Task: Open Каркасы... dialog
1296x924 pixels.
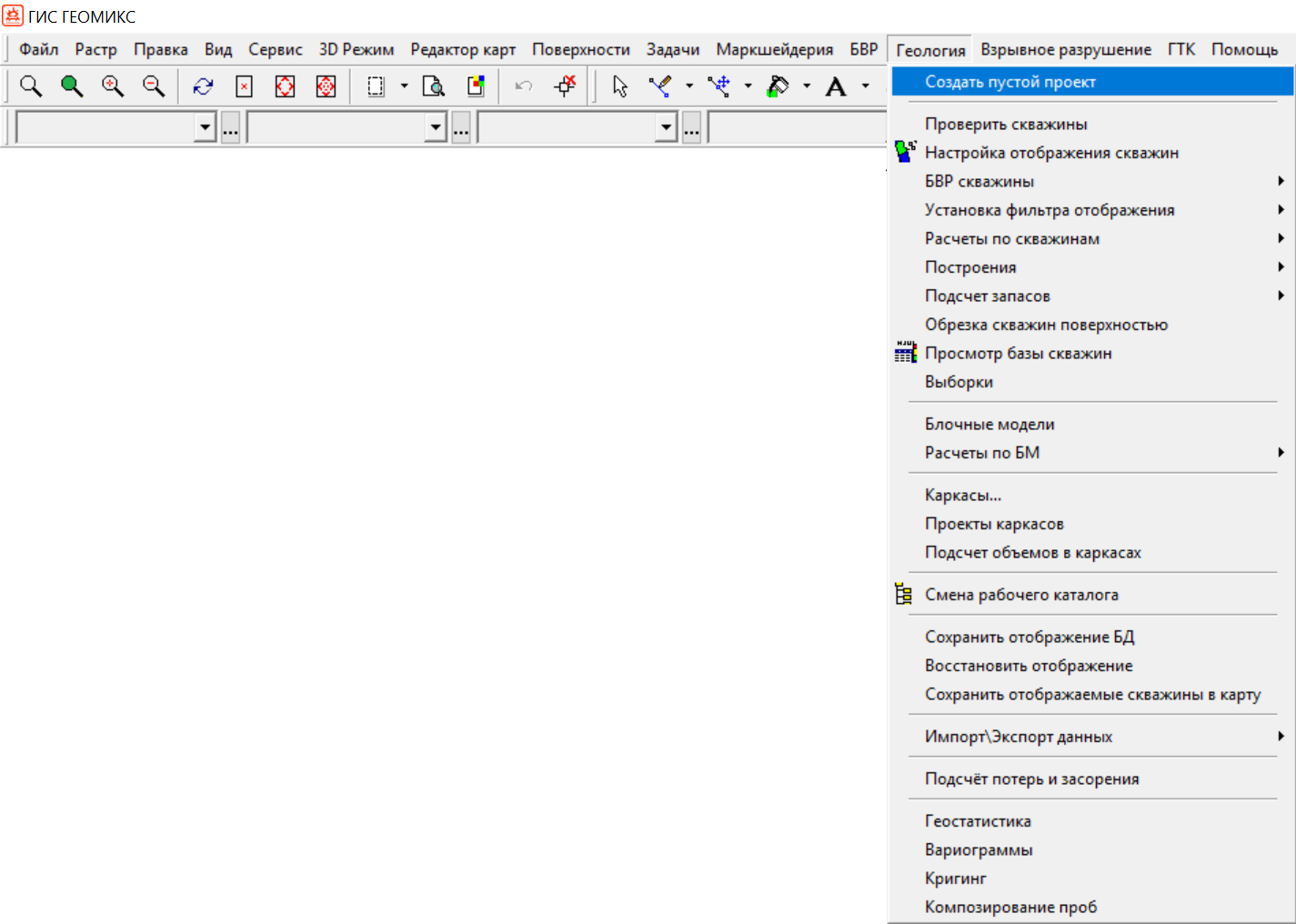Action: point(1092,495)
